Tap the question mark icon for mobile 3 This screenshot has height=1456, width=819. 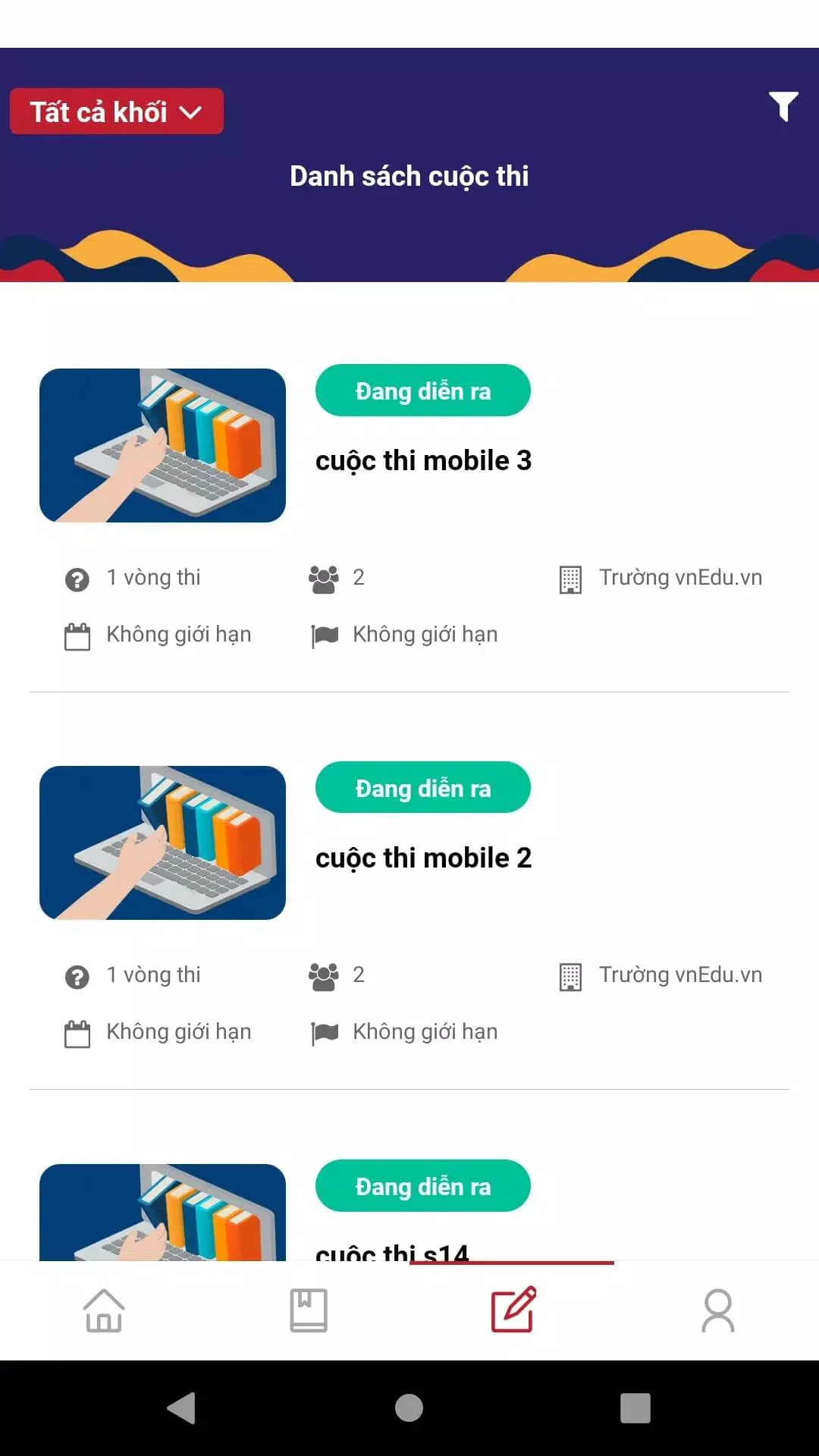point(77,580)
